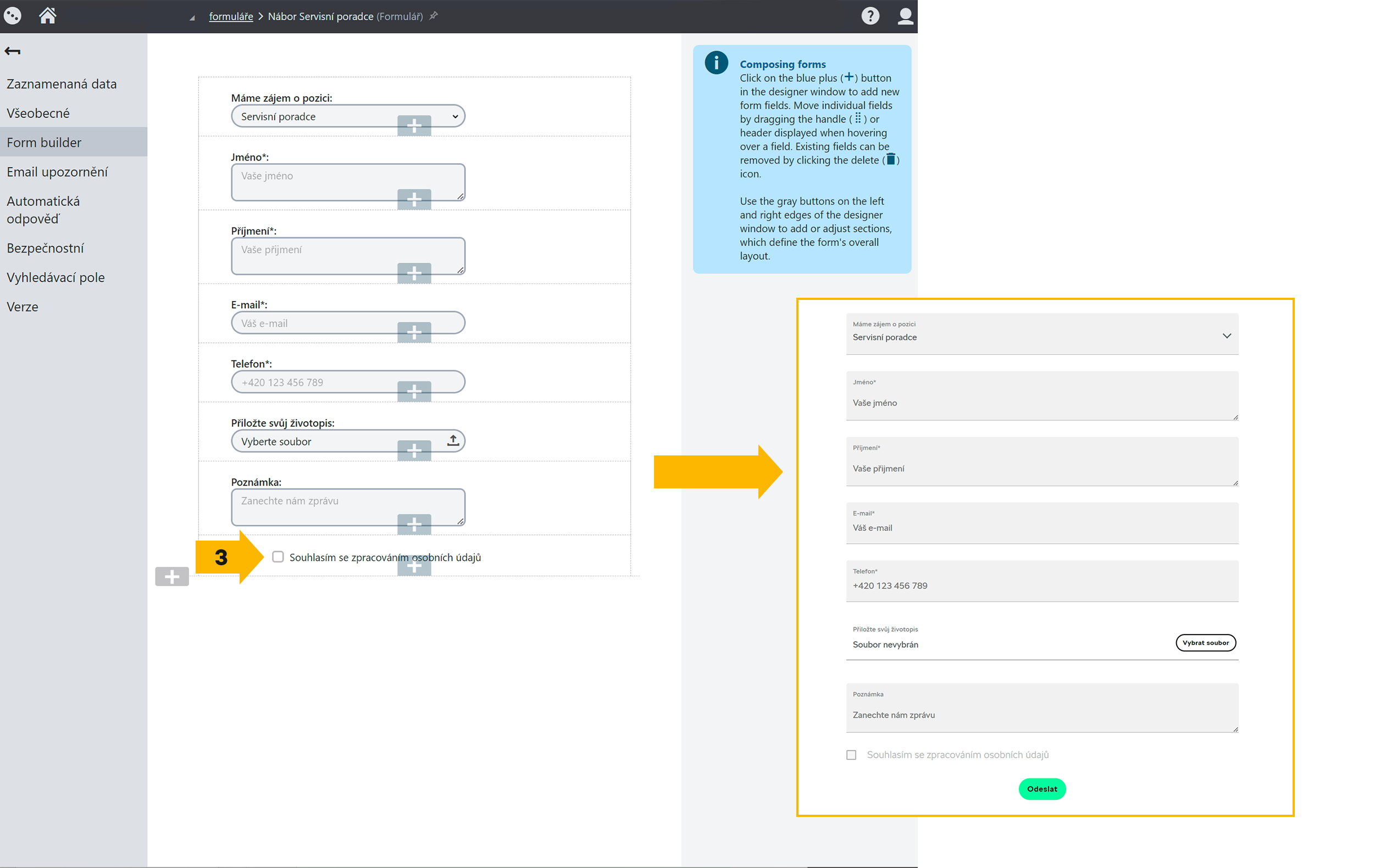Click the info icon in Composing forms box
Viewport: 1386px width, 868px height.
pos(716,63)
